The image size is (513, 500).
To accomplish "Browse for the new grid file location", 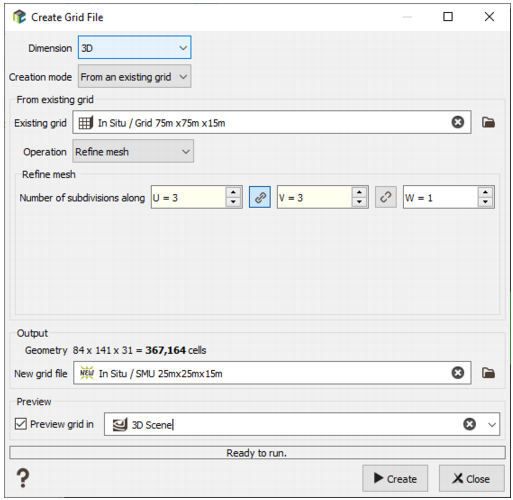I will click(488, 373).
